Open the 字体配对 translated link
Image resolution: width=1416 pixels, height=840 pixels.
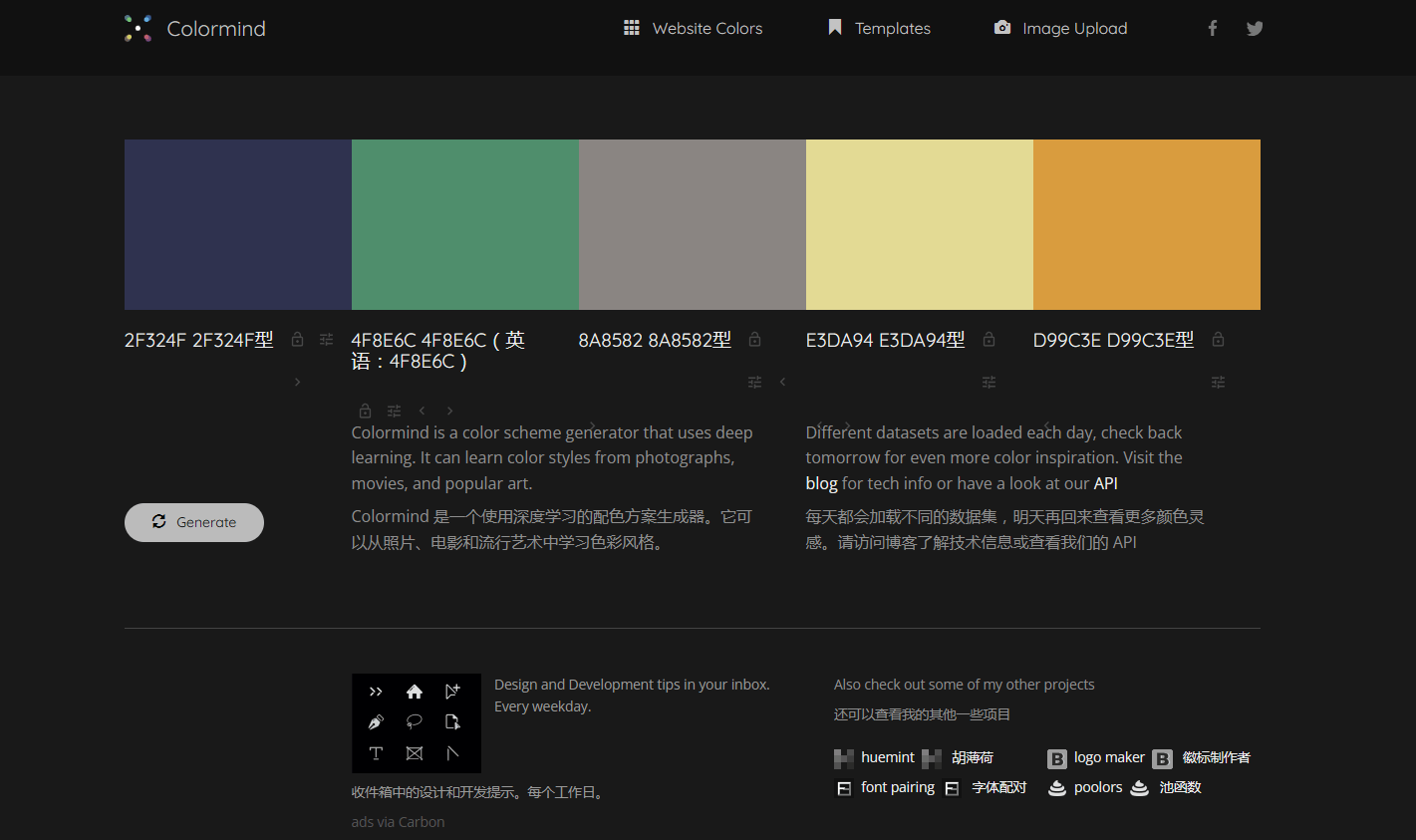[x=986, y=788]
